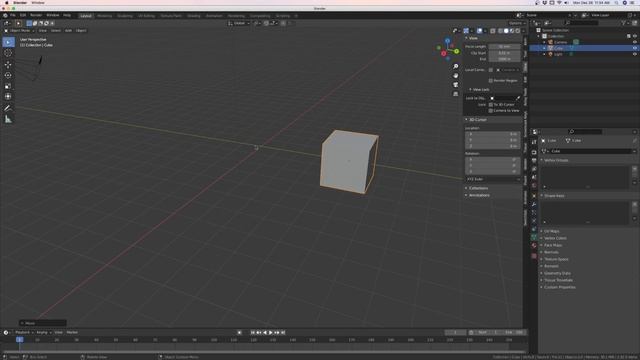
Task: Switch to the Sculpting workspace tab
Action: (125, 16)
